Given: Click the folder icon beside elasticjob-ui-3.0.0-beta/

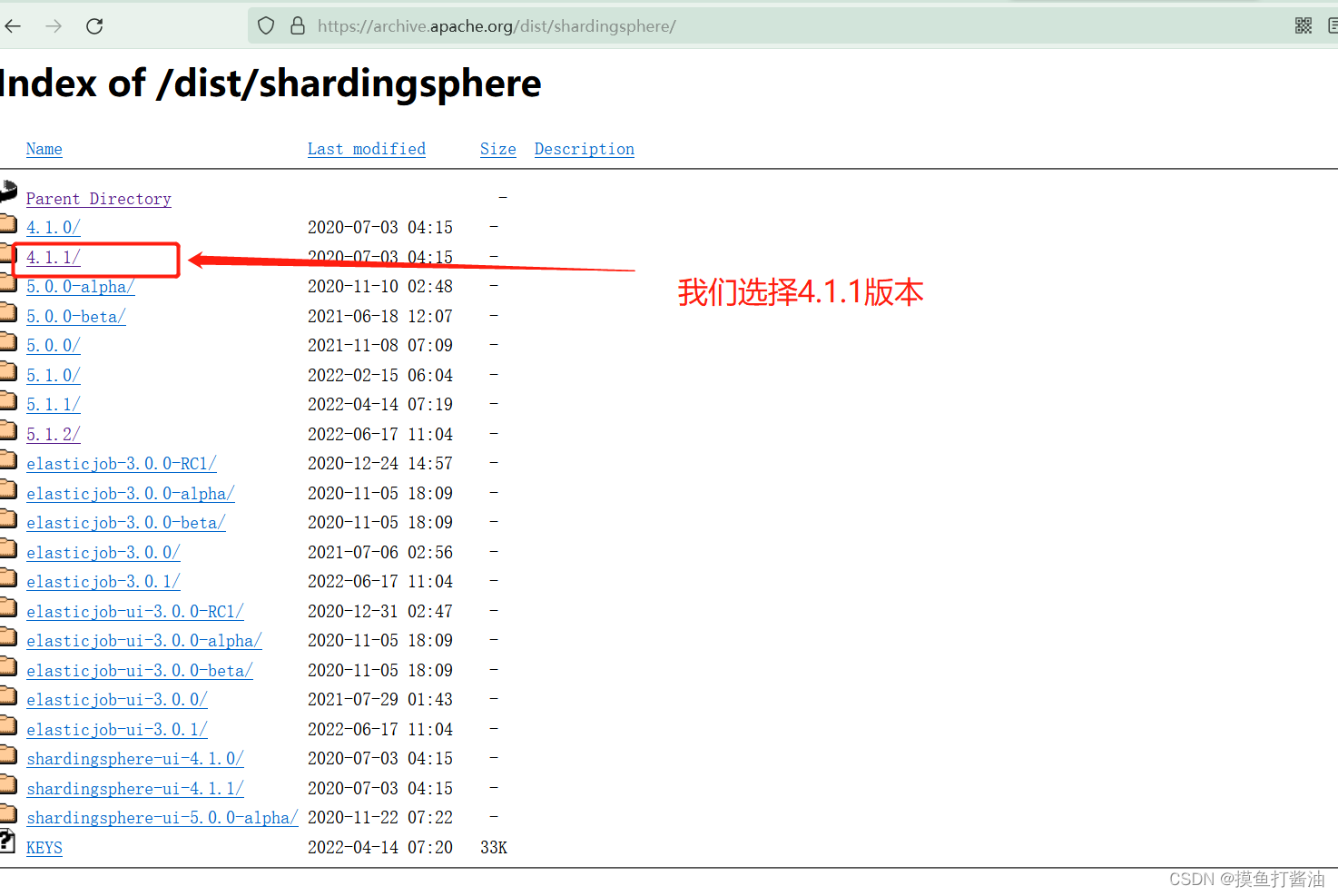Looking at the screenshot, I should (x=8, y=665).
